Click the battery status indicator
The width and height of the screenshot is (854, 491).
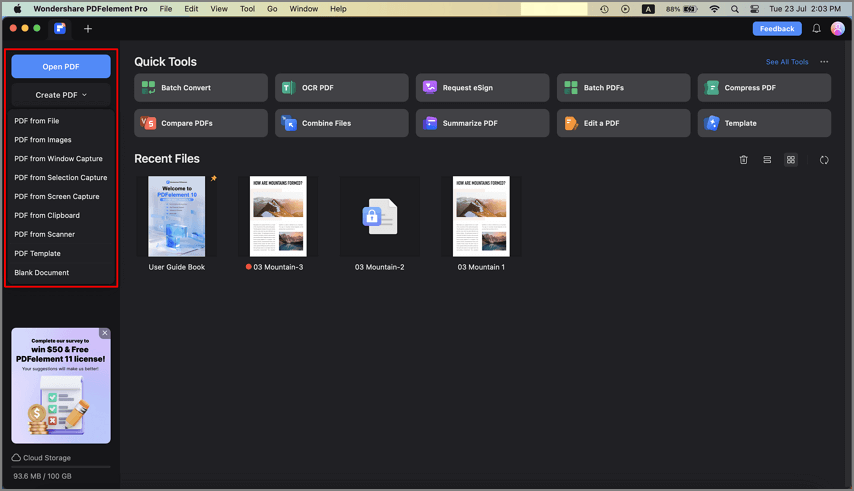click(x=682, y=9)
